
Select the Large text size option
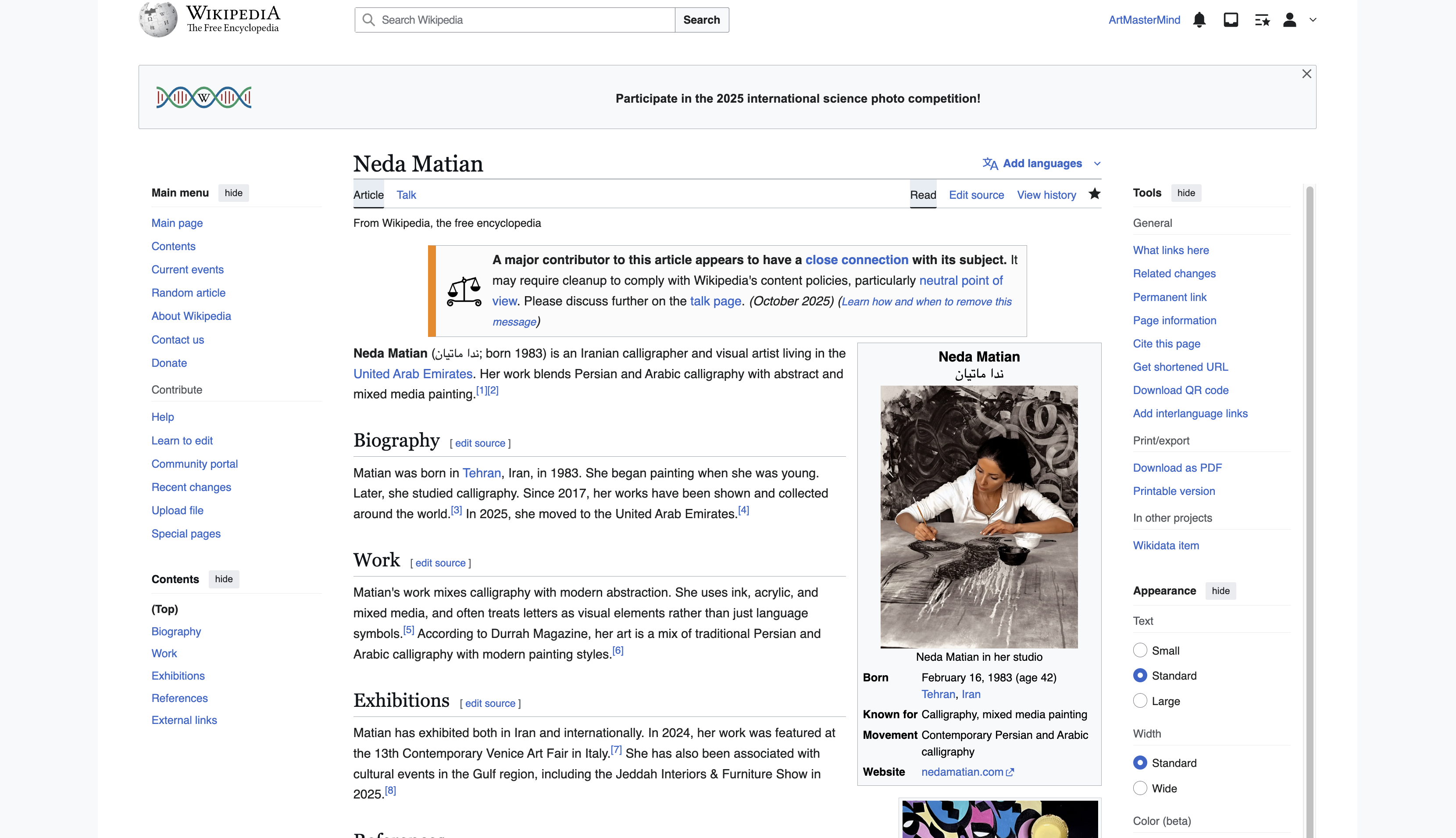click(x=1140, y=700)
